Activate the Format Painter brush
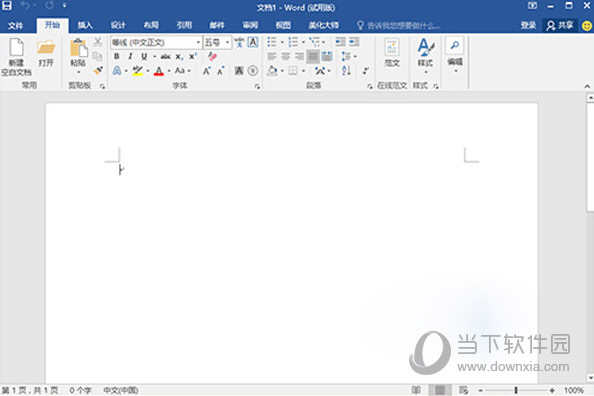This screenshot has height=396, width=594. [x=98, y=70]
